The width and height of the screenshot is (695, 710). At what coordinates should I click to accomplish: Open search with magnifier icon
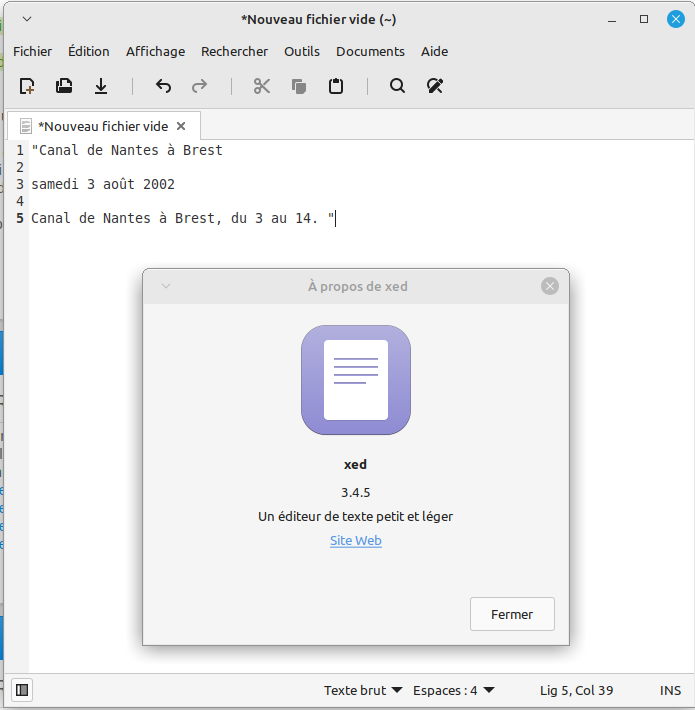398,86
